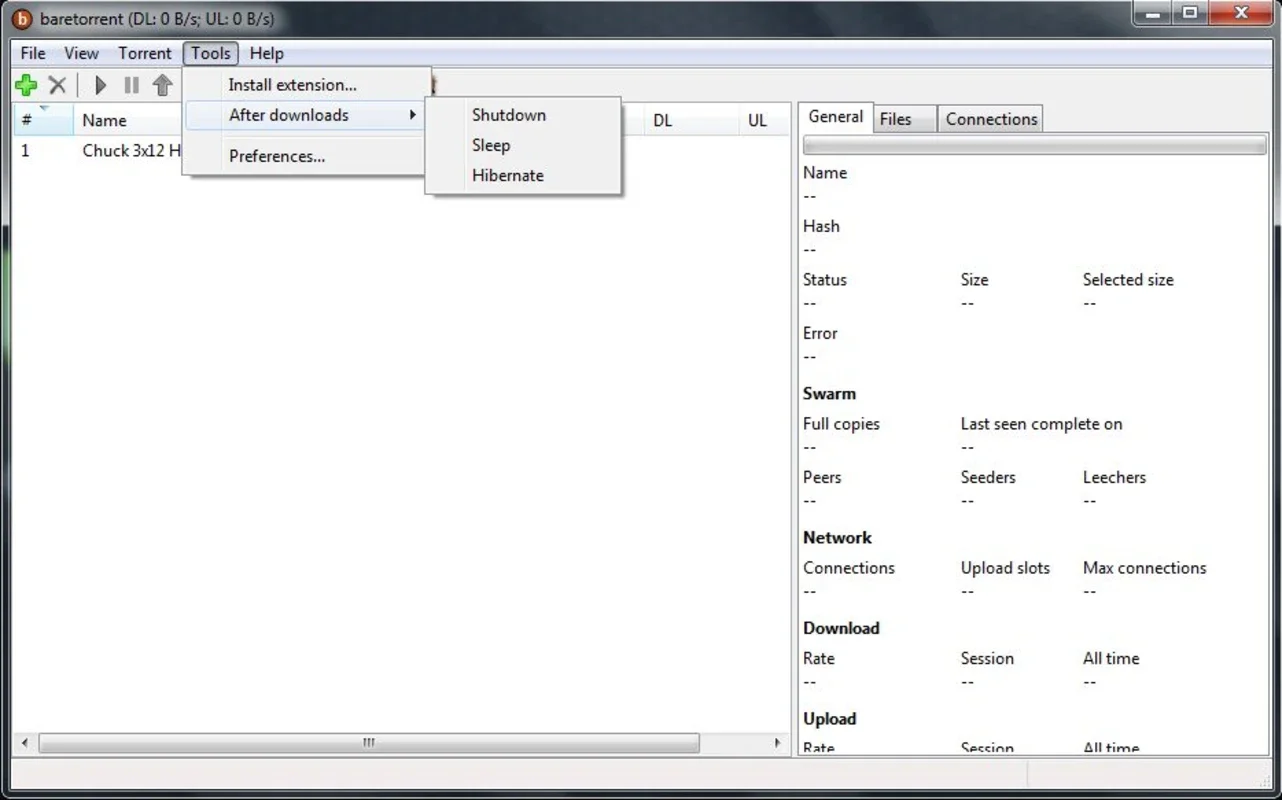Sort the torrent list by Name column

point(128,120)
